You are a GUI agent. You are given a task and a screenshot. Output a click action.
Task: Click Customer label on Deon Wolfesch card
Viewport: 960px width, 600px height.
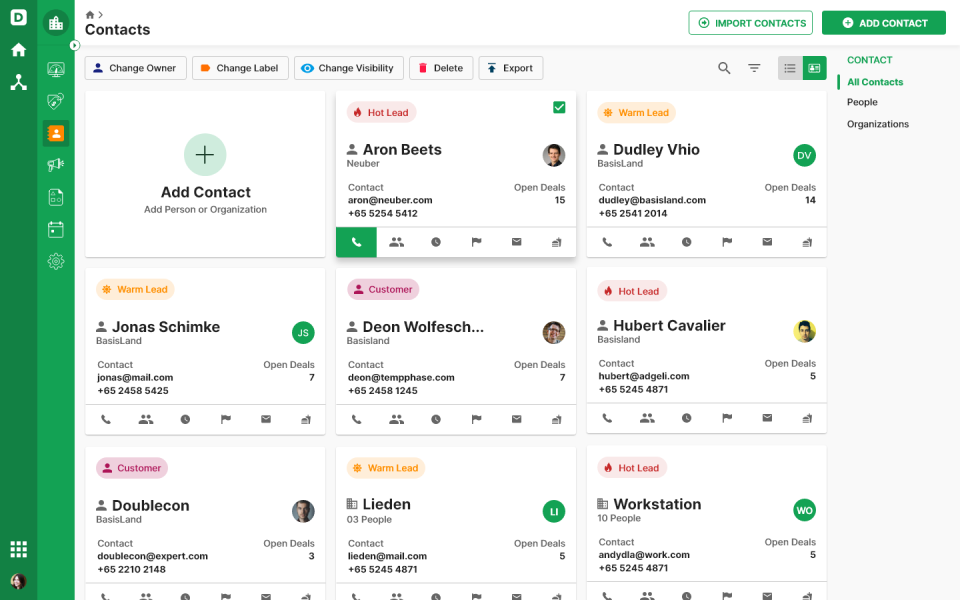[383, 290]
